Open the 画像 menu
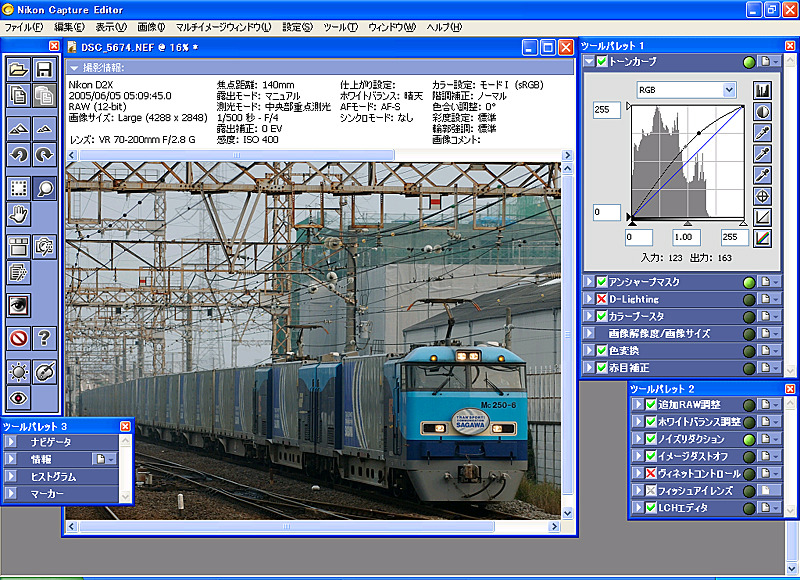 pyautogui.click(x=151, y=27)
